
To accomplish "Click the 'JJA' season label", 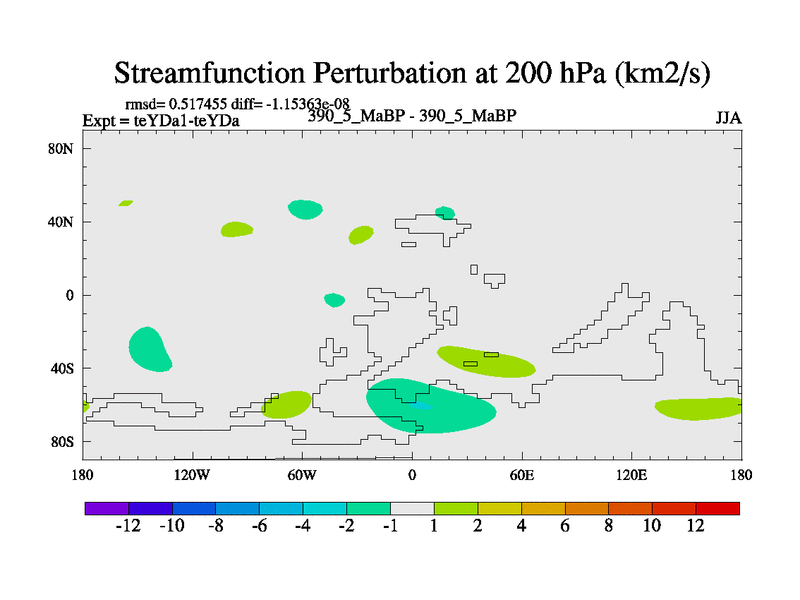I will (x=728, y=118).
